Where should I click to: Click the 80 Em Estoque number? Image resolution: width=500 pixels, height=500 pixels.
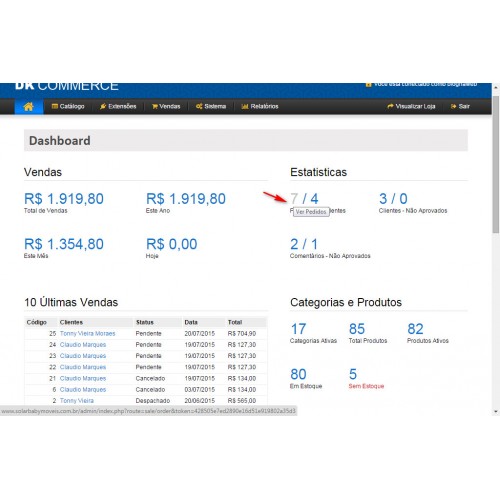[298, 374]
